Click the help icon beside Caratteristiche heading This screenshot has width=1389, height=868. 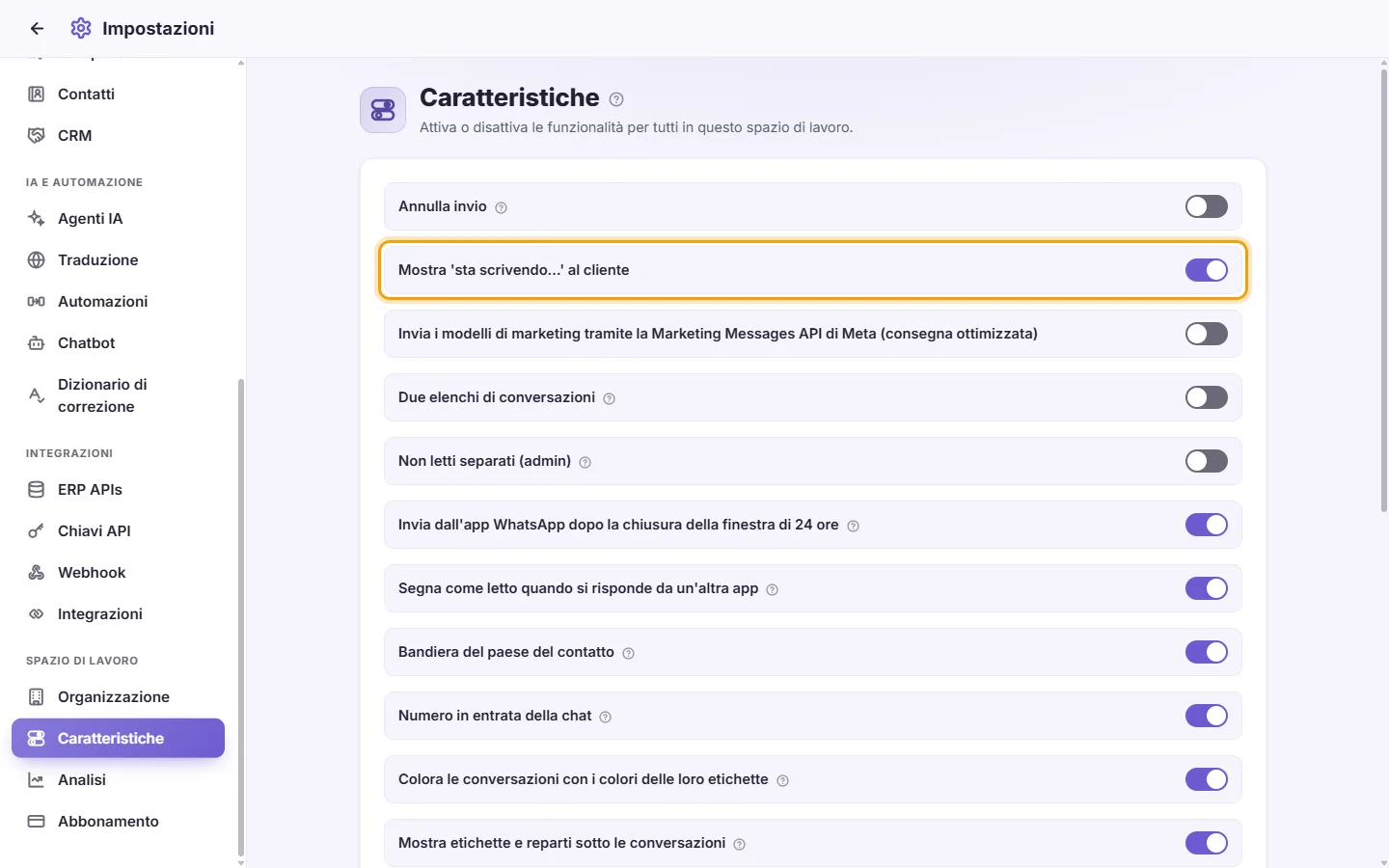pyautogui.click(x=616, y=99)
